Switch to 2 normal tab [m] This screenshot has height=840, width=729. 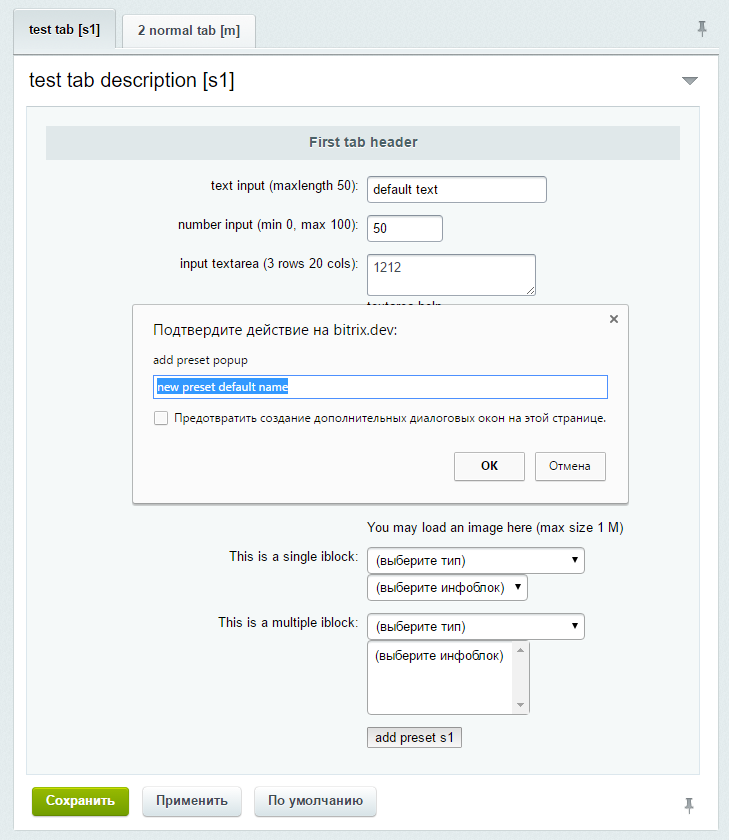tap(189, 31)
